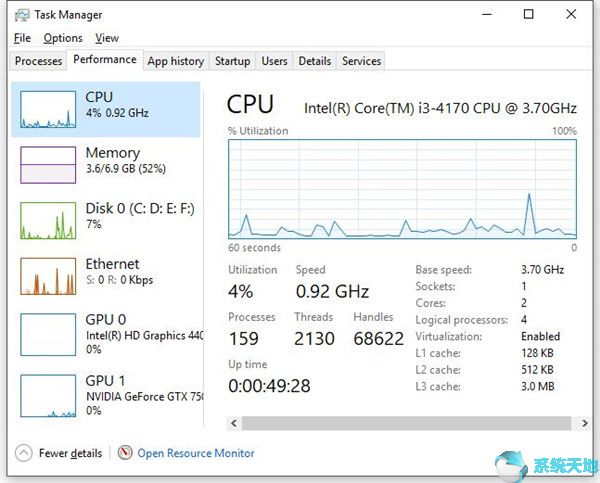Viewport: 600px width, 483px height.
Task: Select the Ethernet graph thumbnail
Action: click(48, 276)
